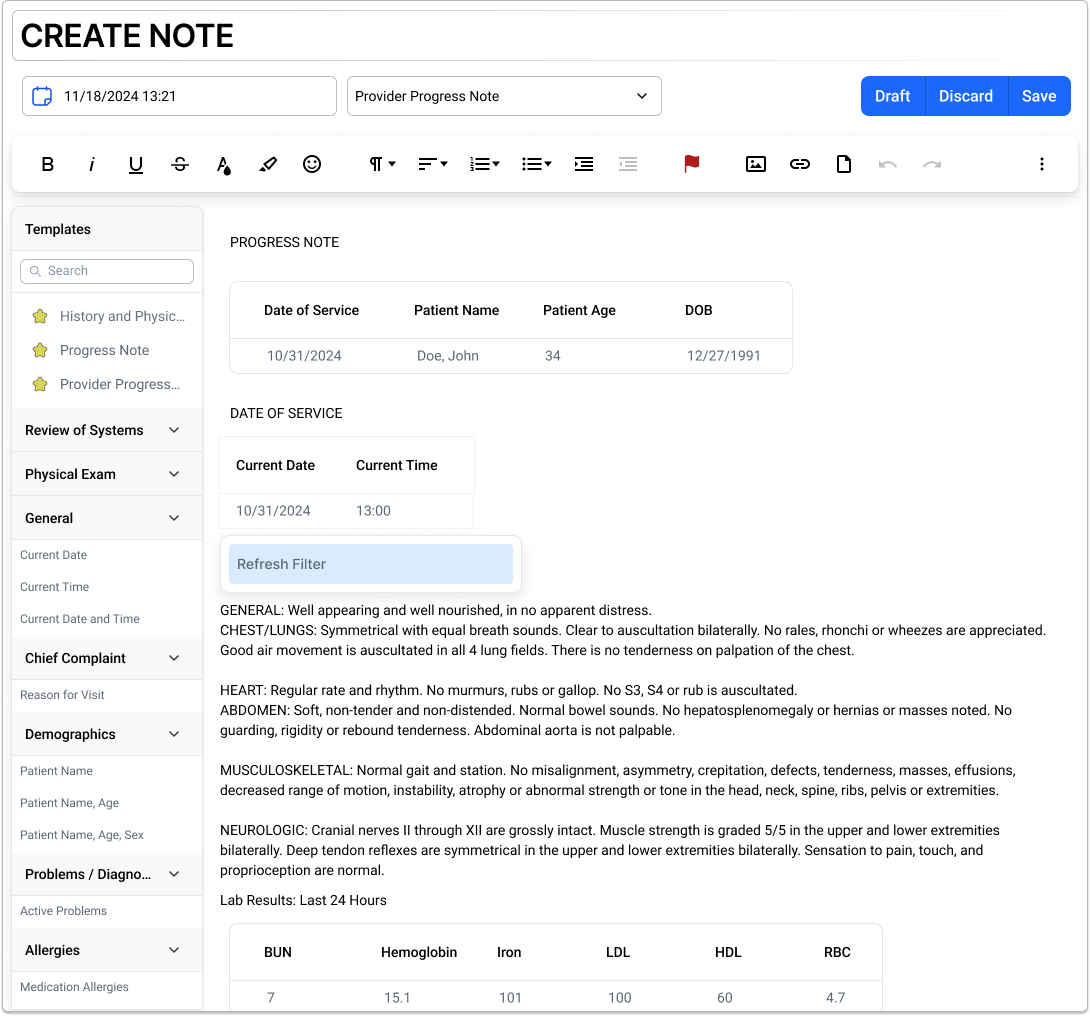Discard the note

[x=966, y=96]
